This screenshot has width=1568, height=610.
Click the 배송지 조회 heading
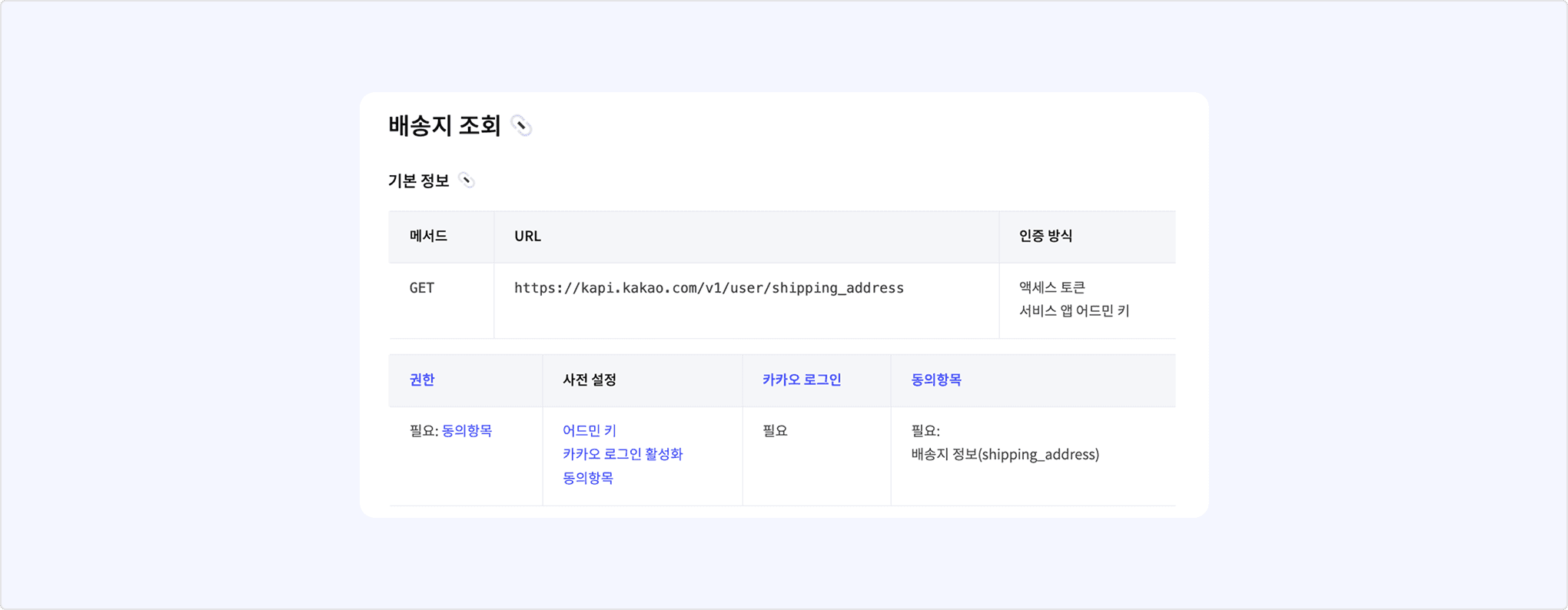coord(444,126)
